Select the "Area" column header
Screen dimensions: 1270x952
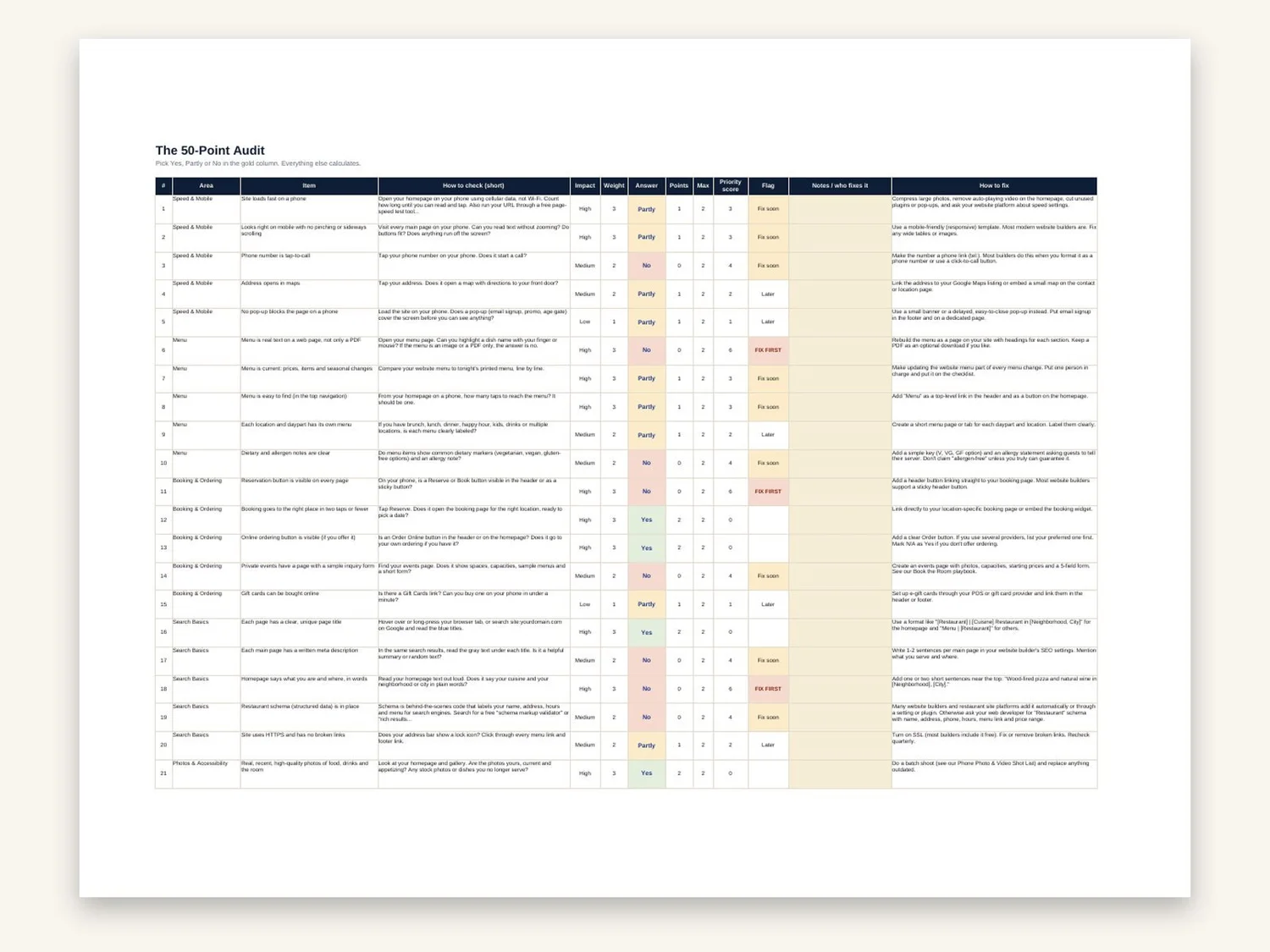tap(207, 185)
